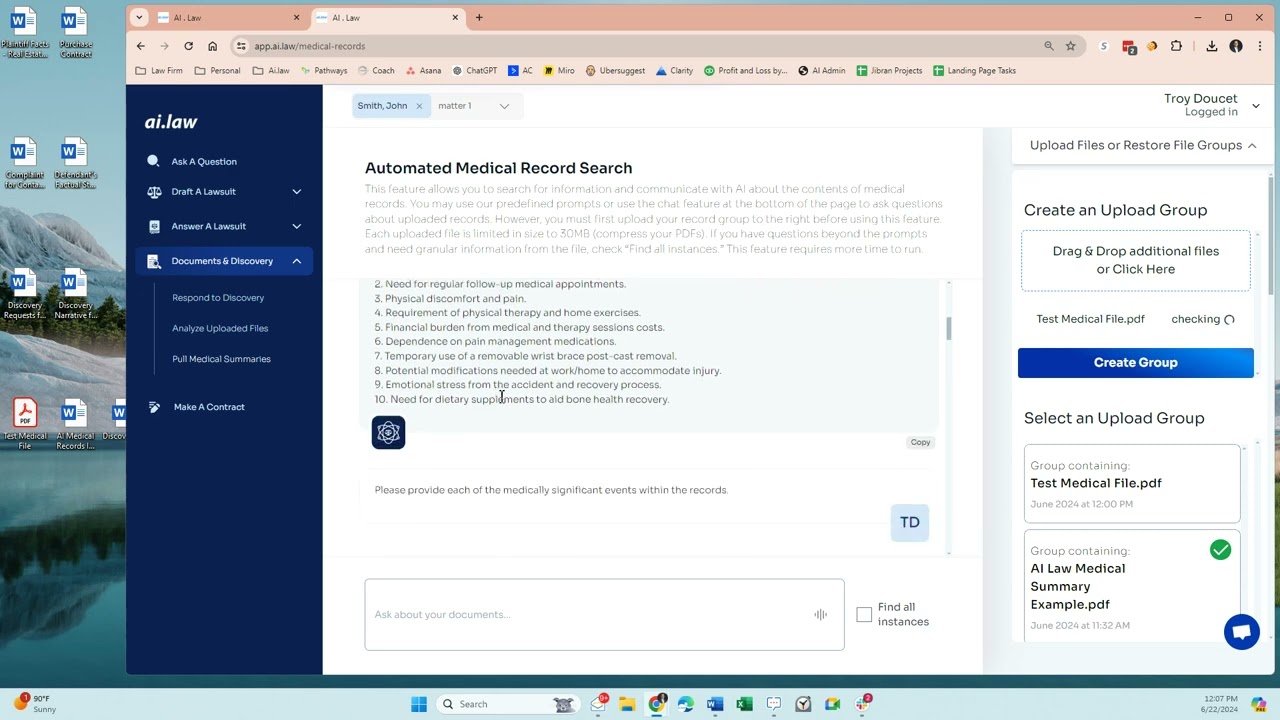Select the Test Medical File.pdf upload group
1280x720 pixels.
1132,484
